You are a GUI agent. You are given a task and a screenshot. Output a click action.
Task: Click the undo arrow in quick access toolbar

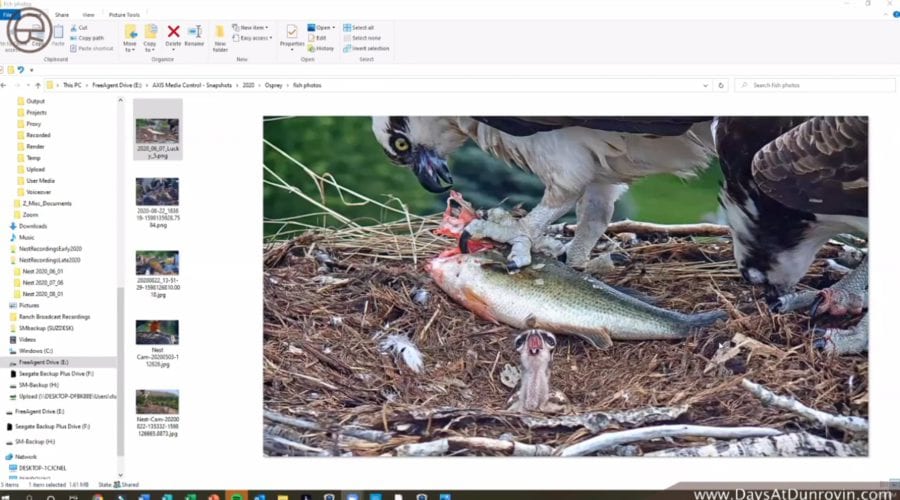click(21, 70)
